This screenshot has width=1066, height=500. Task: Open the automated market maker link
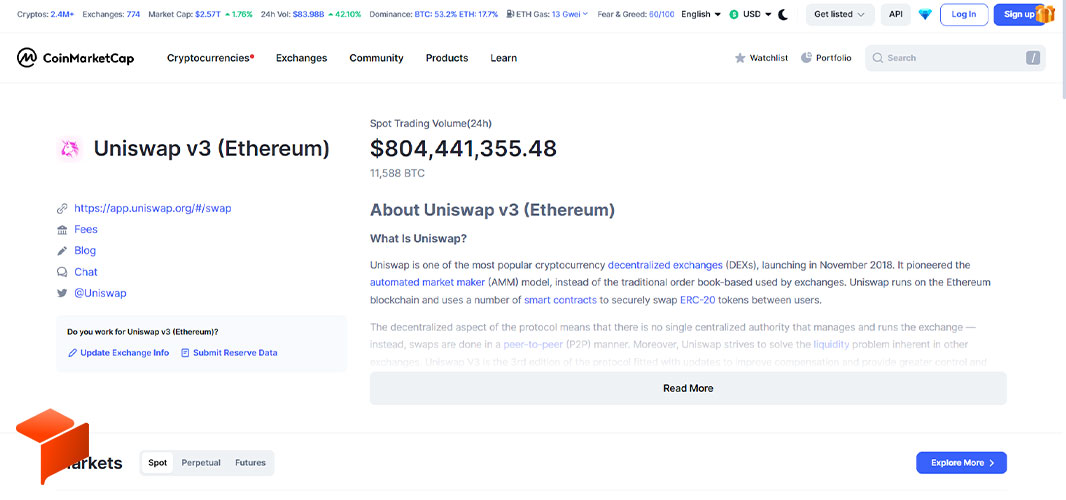point(427,282)
